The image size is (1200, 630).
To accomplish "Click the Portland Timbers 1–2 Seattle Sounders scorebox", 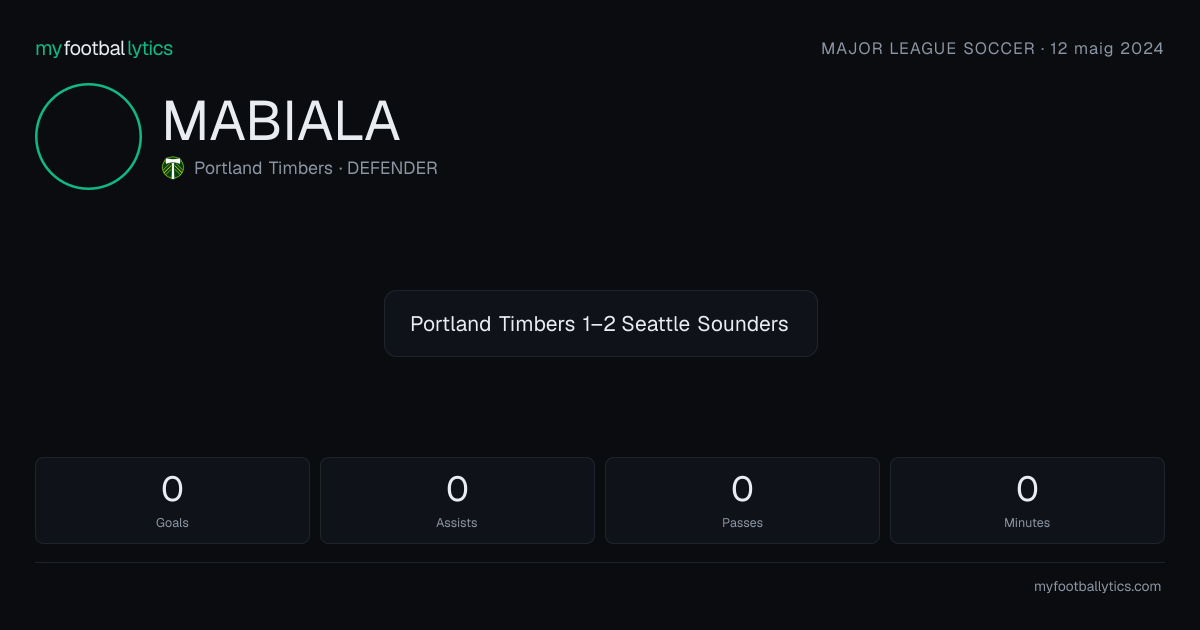I will coord(600,323).
